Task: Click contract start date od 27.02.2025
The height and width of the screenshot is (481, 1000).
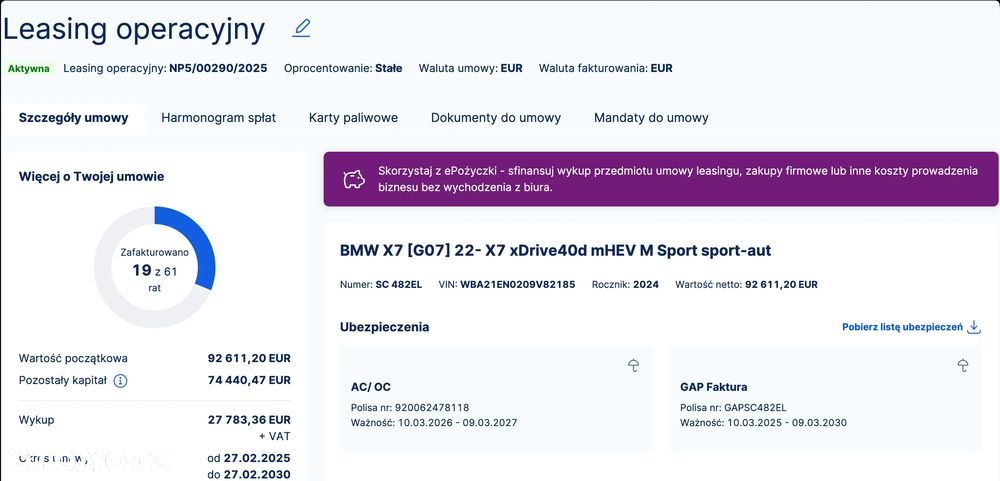Action: coord(249,458)
